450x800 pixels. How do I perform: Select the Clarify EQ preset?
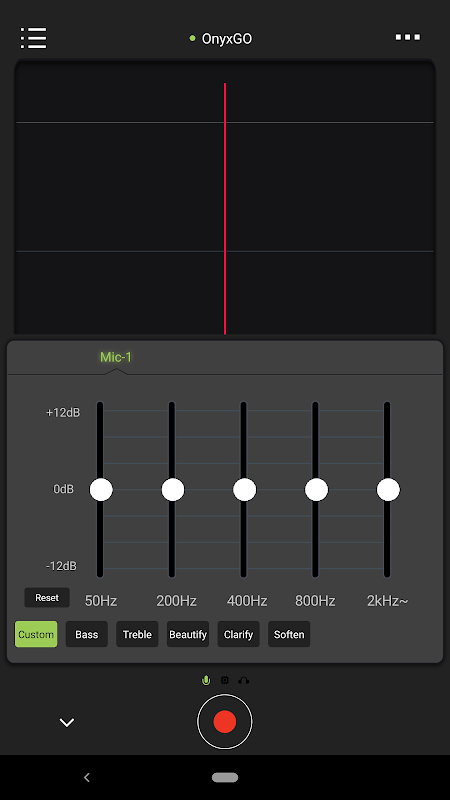tap(238, 634)
